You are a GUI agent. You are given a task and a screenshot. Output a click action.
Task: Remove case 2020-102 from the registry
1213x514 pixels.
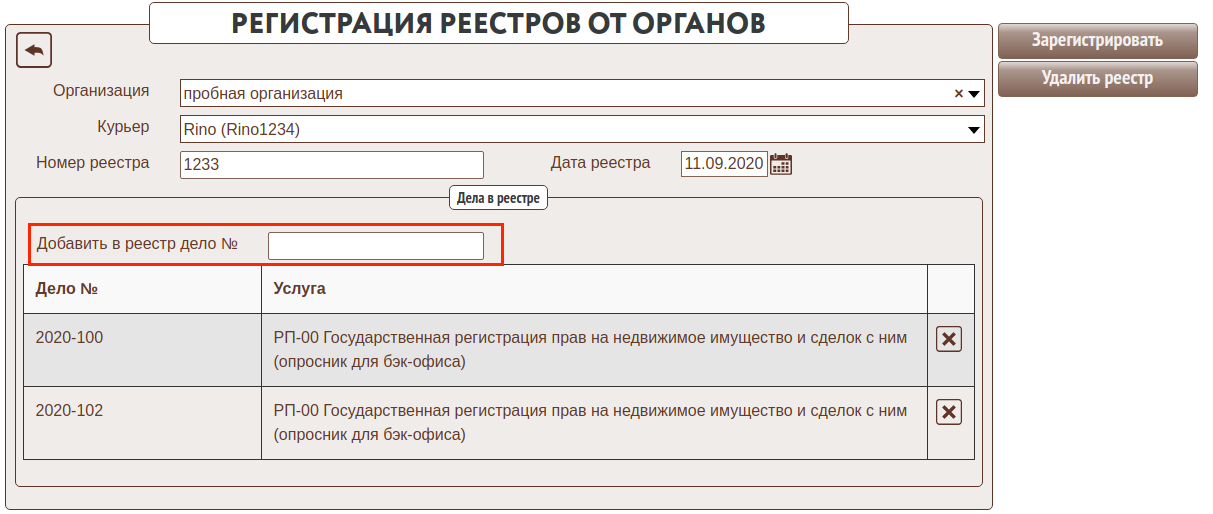949,412
